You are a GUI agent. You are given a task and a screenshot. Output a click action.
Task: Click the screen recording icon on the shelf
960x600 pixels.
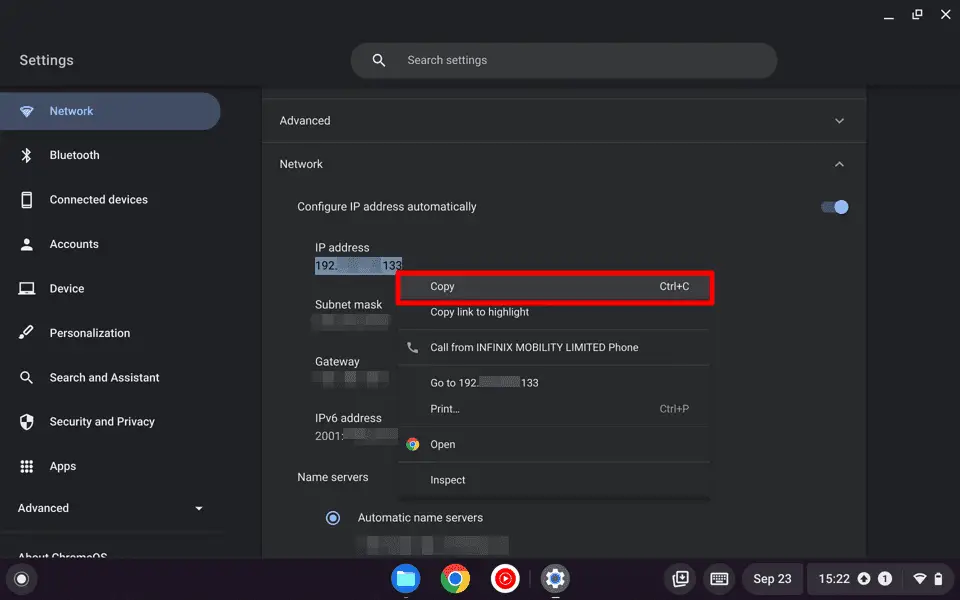pyautogui.click(x=505, y=579)
